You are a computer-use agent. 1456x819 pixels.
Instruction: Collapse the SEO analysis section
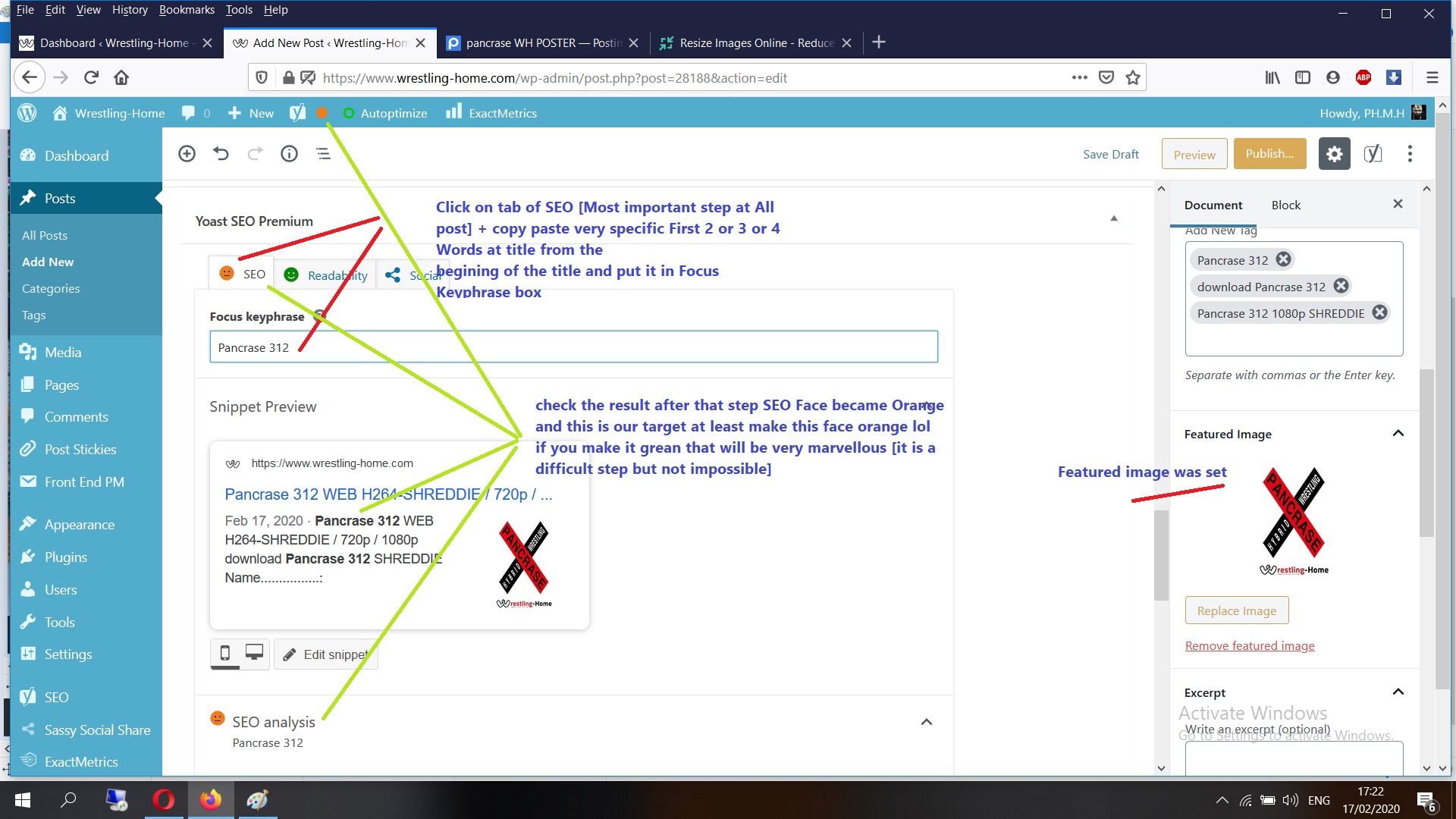coord(927,722)
